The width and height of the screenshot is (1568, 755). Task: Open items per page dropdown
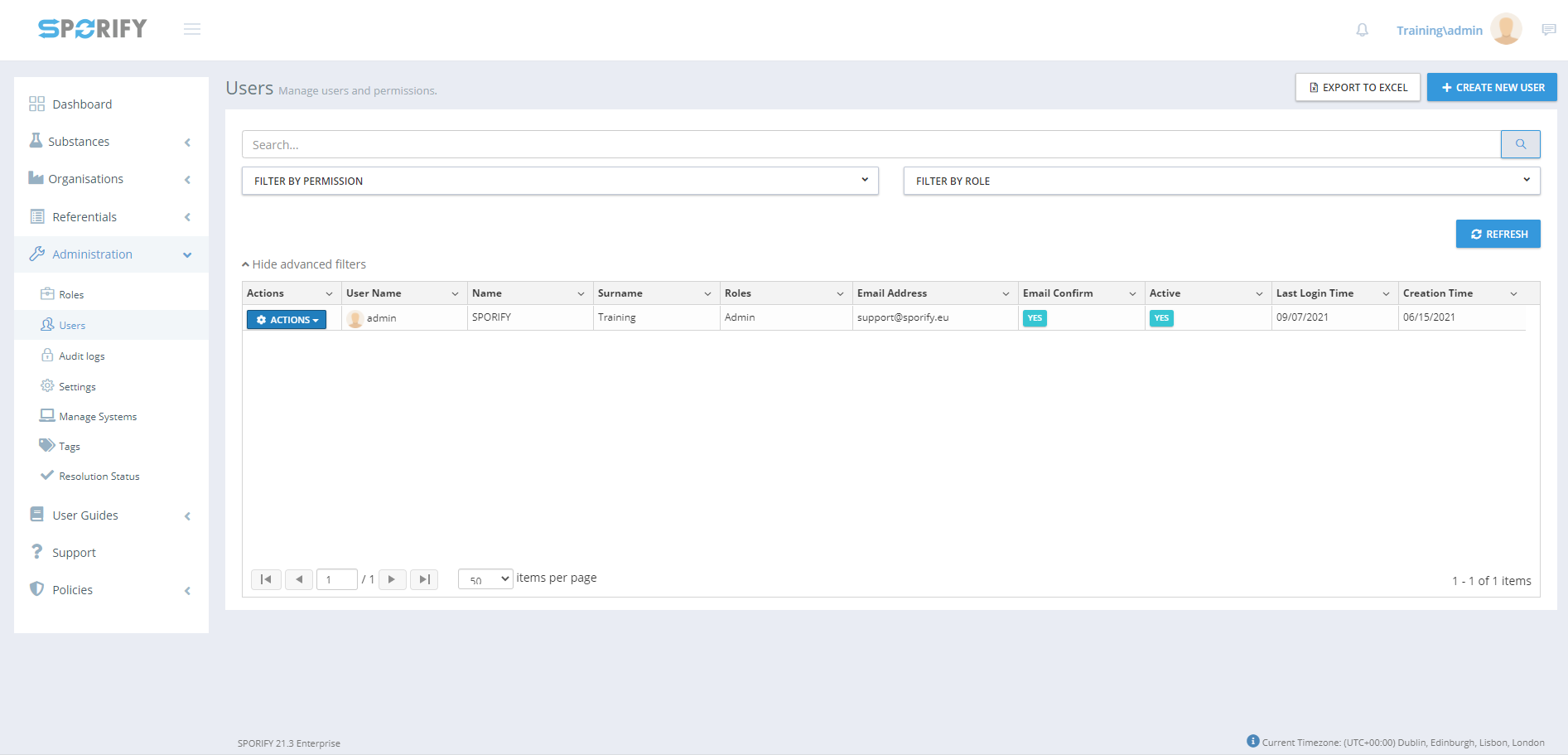485,579
